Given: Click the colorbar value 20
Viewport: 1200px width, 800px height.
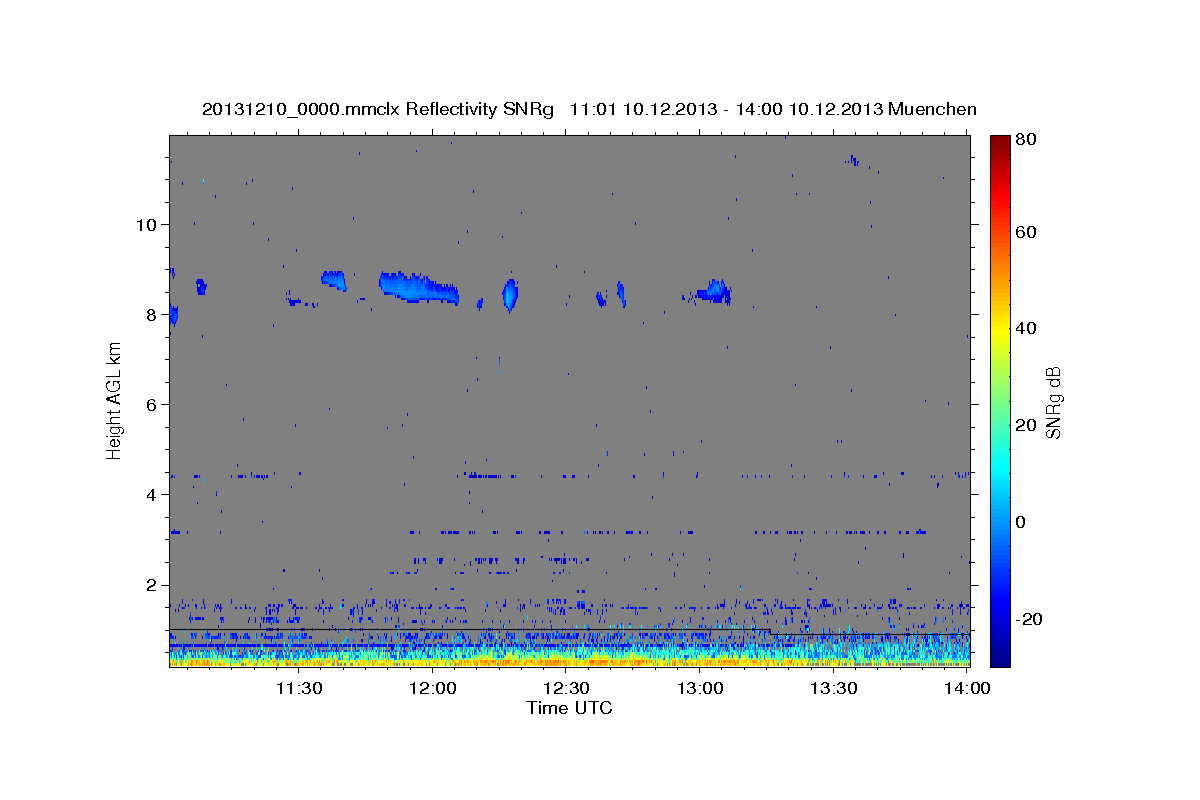Looking at the screenshot, I should pos(1028,425).
